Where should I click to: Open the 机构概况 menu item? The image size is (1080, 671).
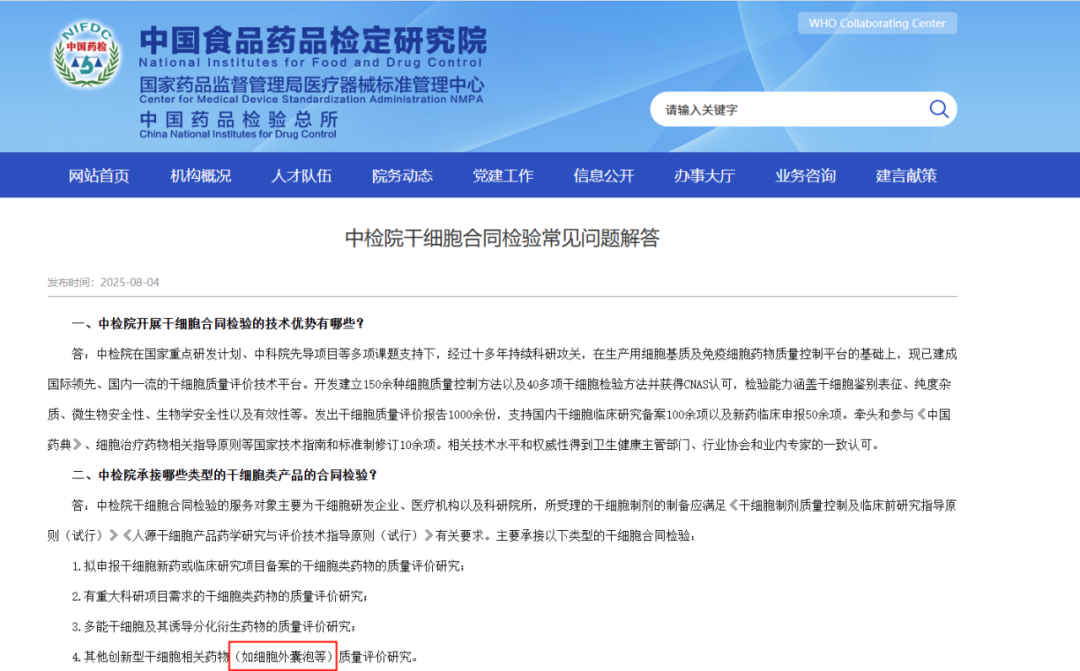click(200, 176)
